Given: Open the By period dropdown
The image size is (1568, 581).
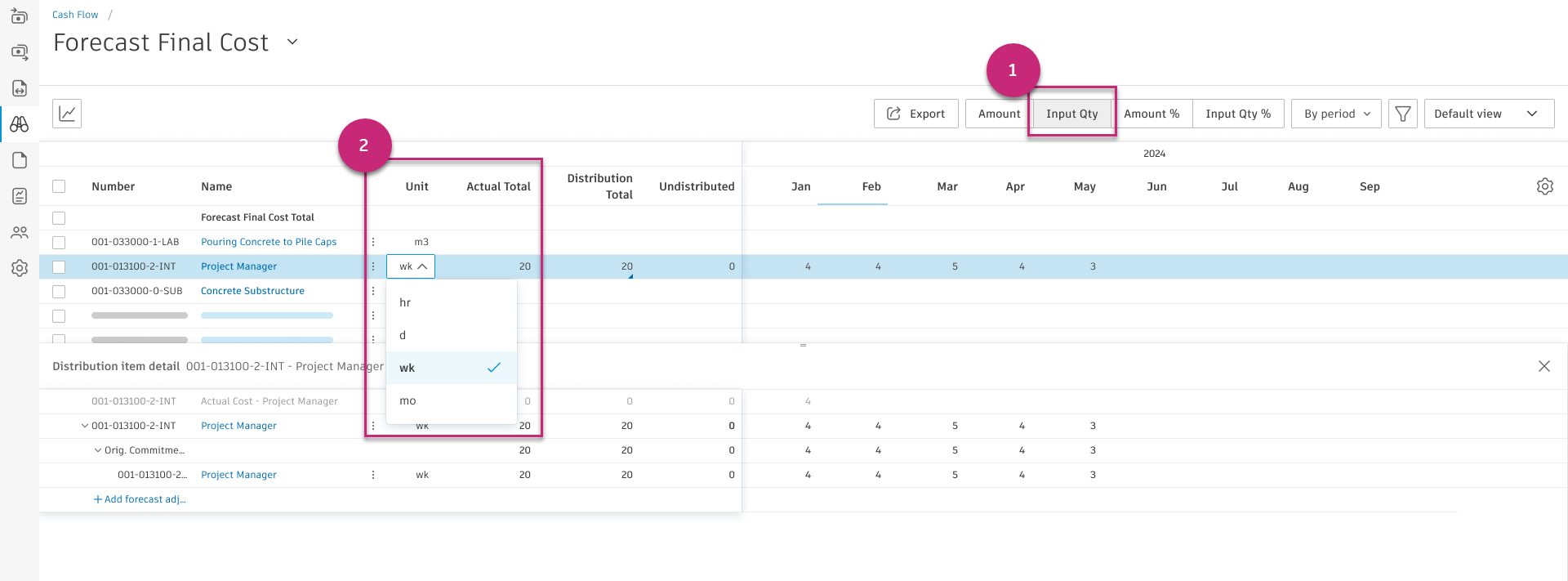Looking at the screenshot, I should click(1336, 114).
